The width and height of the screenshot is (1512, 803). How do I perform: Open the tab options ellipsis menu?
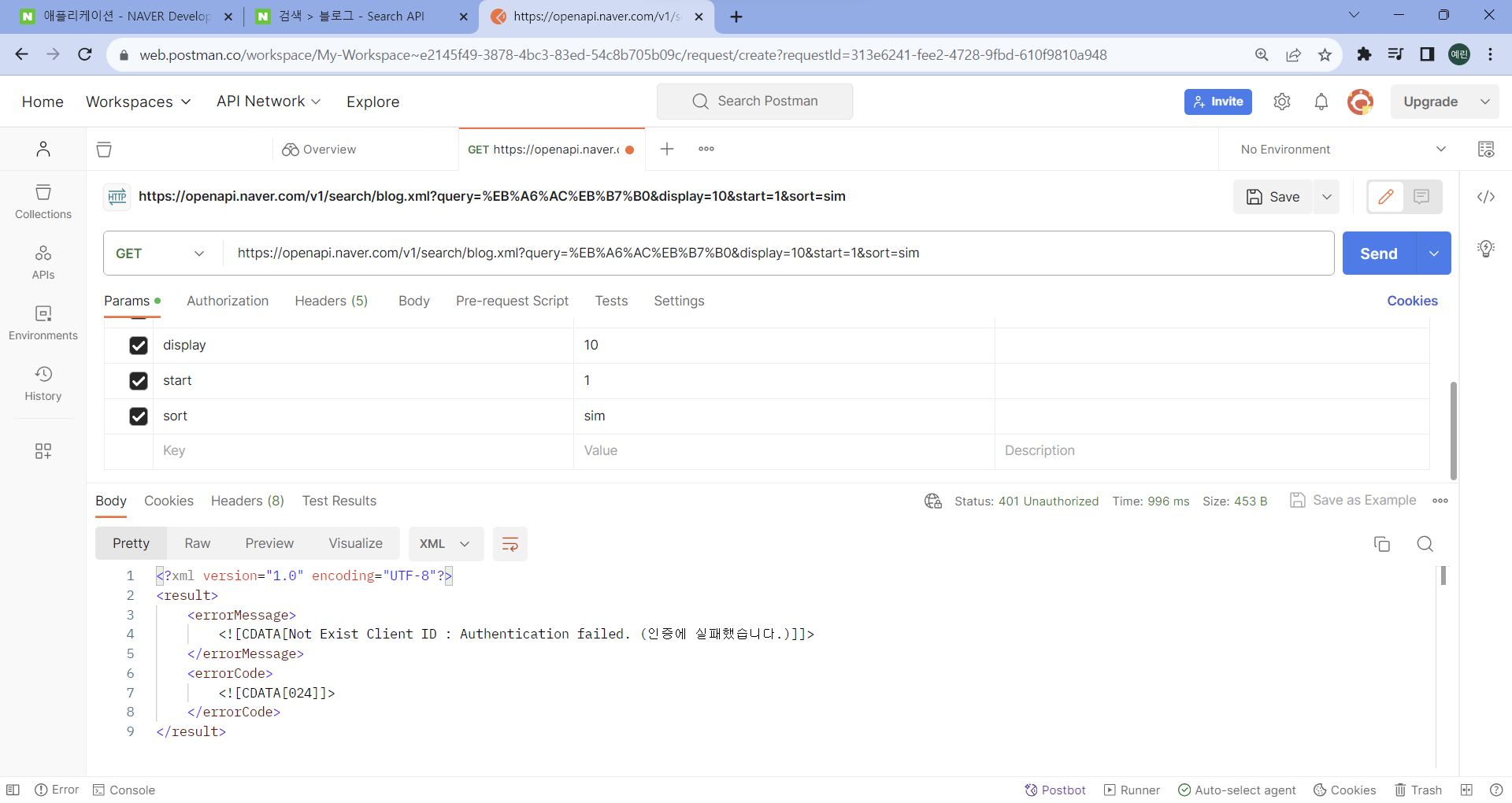(x=706, y=149)
